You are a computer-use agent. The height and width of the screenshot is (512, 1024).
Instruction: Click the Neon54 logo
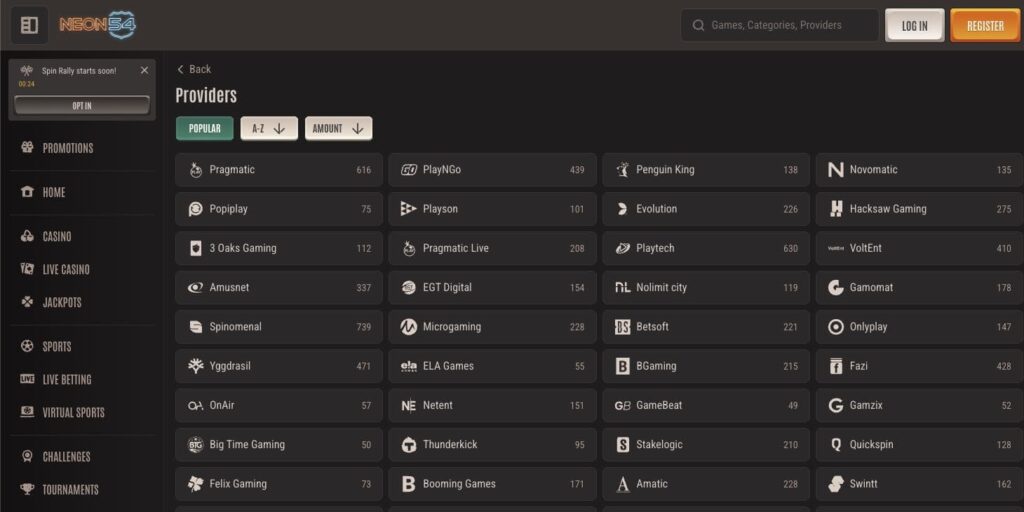point(97,25)
